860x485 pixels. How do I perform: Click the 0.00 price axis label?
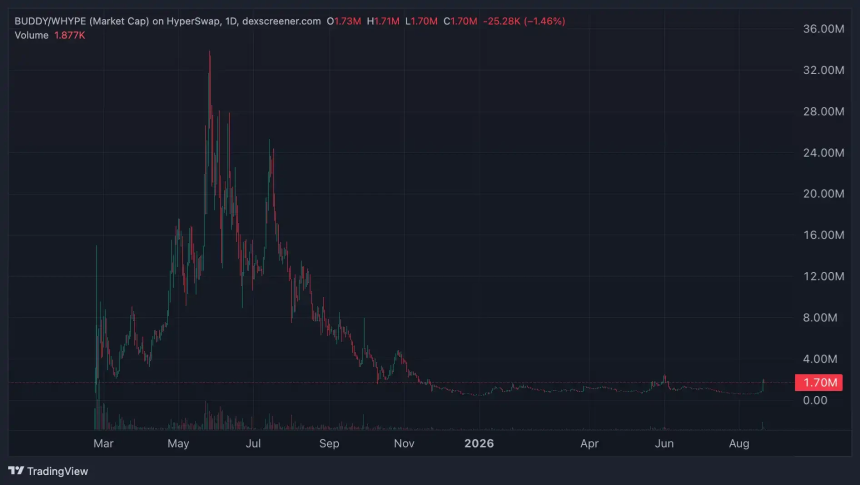815,401
